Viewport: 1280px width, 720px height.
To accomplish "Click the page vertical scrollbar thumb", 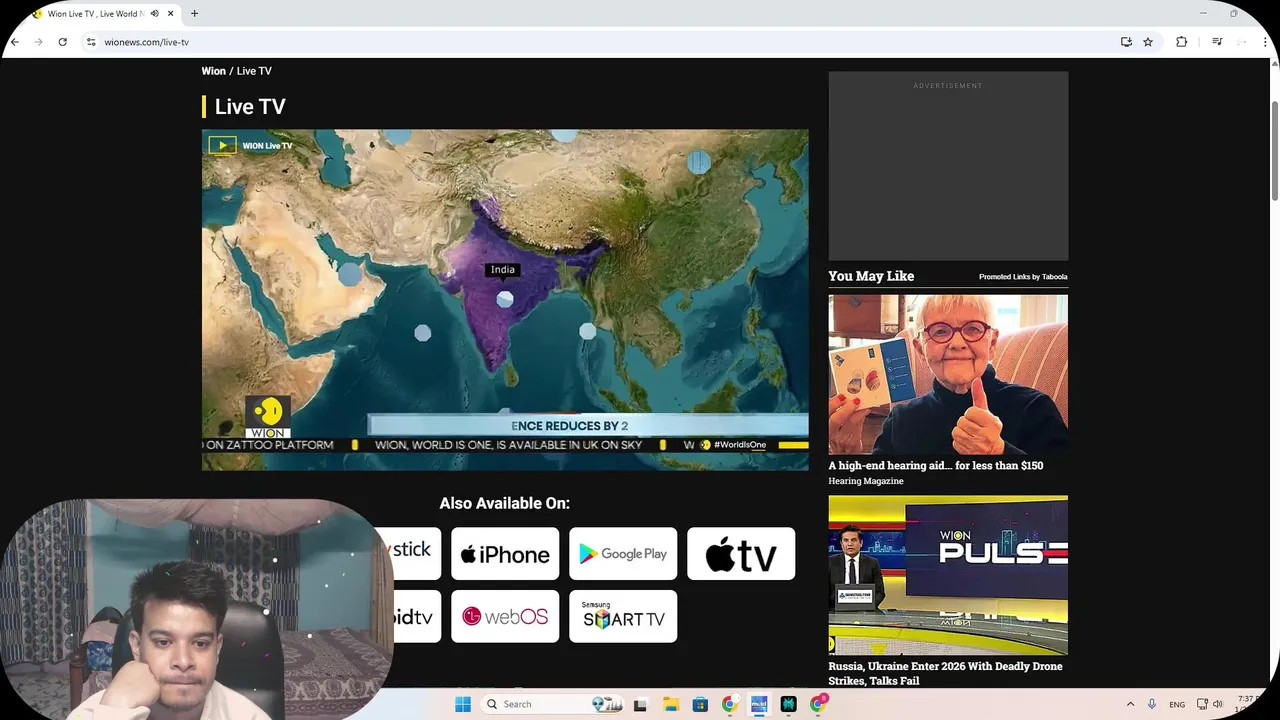I will [x=1274, y=150].
